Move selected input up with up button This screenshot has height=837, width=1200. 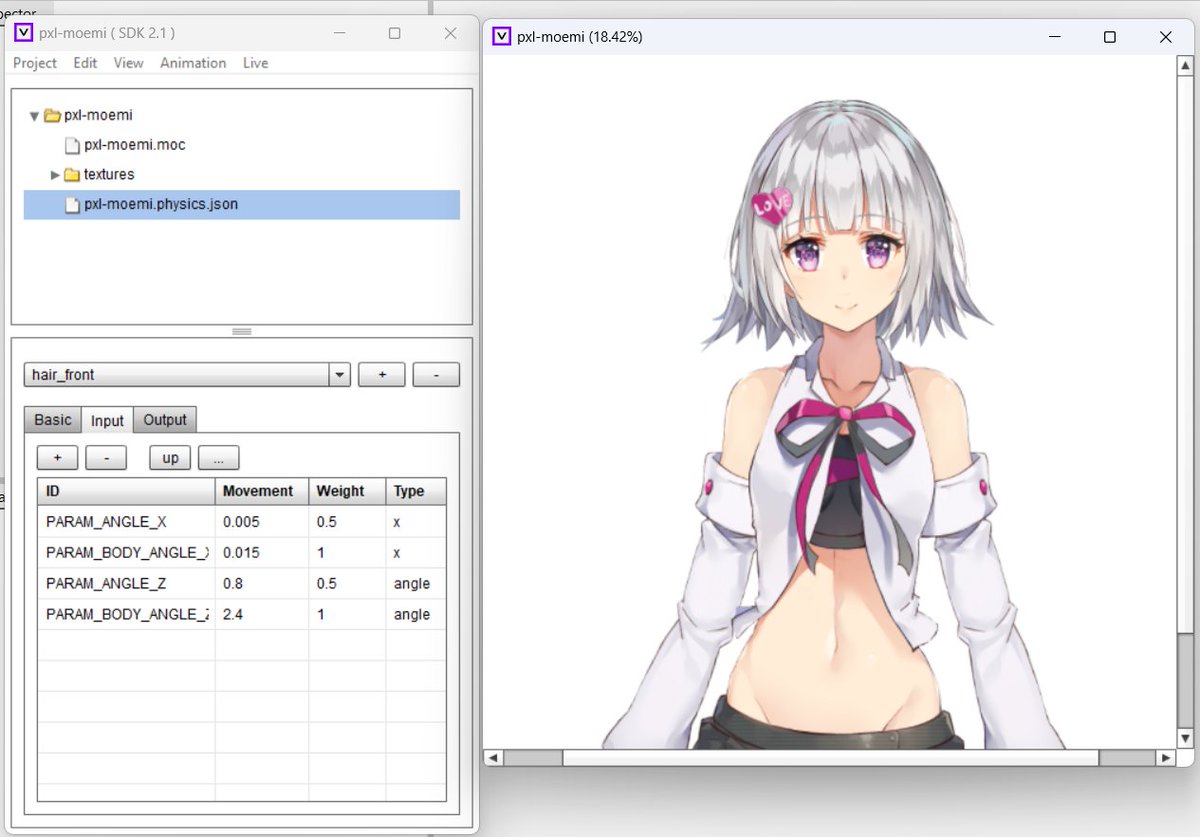coord(169,457)
